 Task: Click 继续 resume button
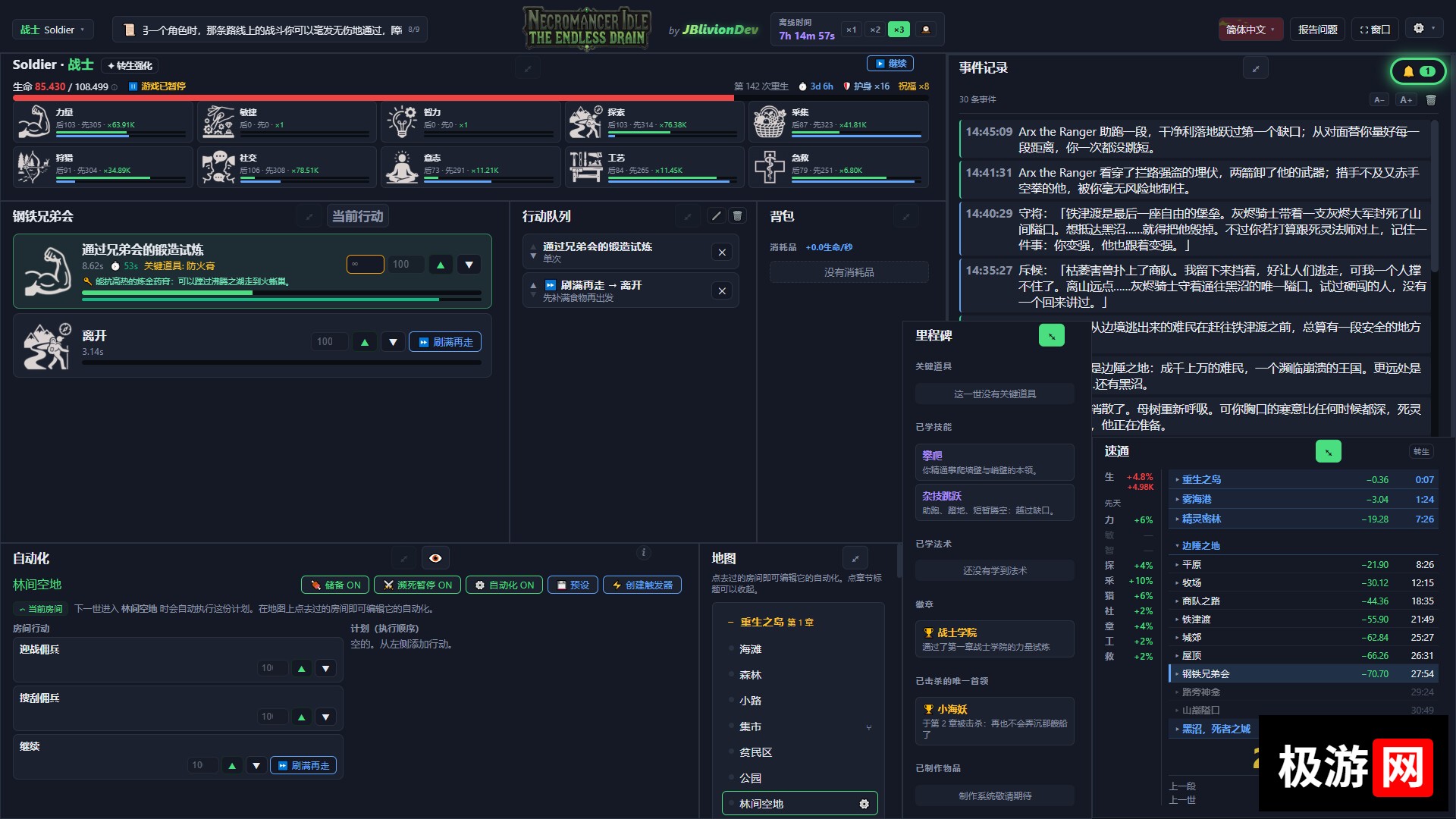(890, 64)
